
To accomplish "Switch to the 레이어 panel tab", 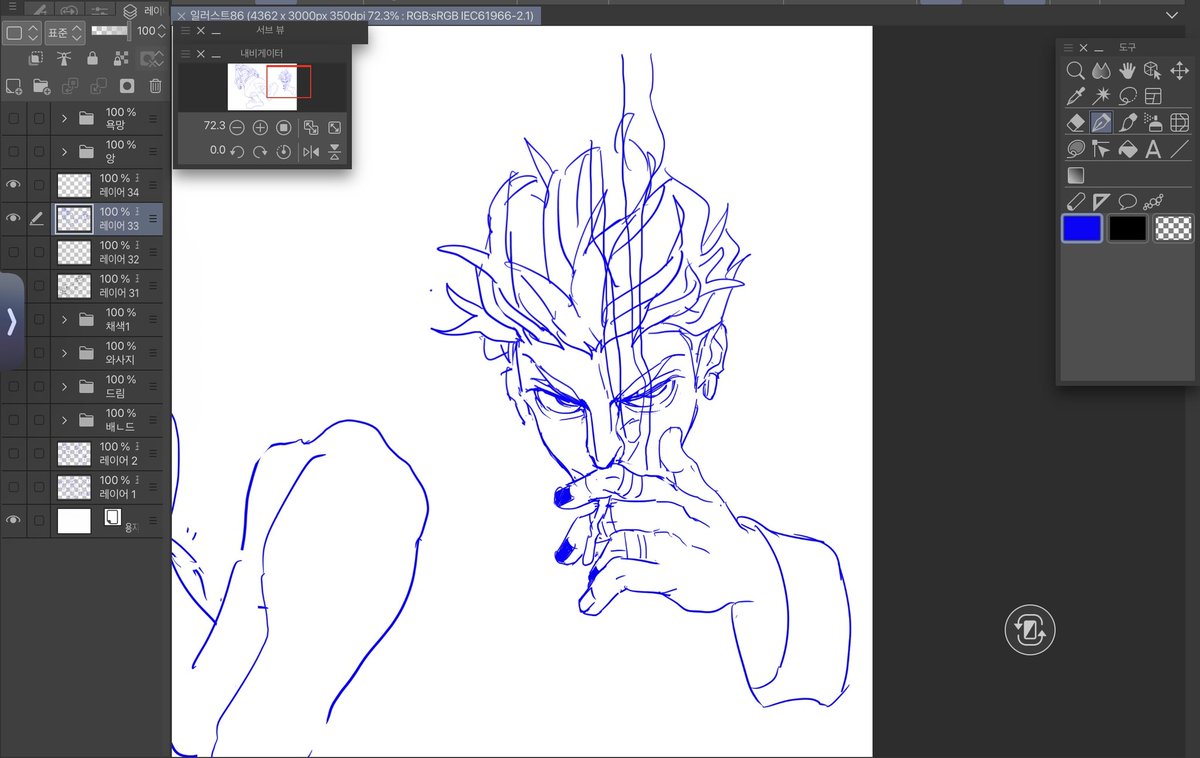I will pyautogui.click(x=141, y=10).
